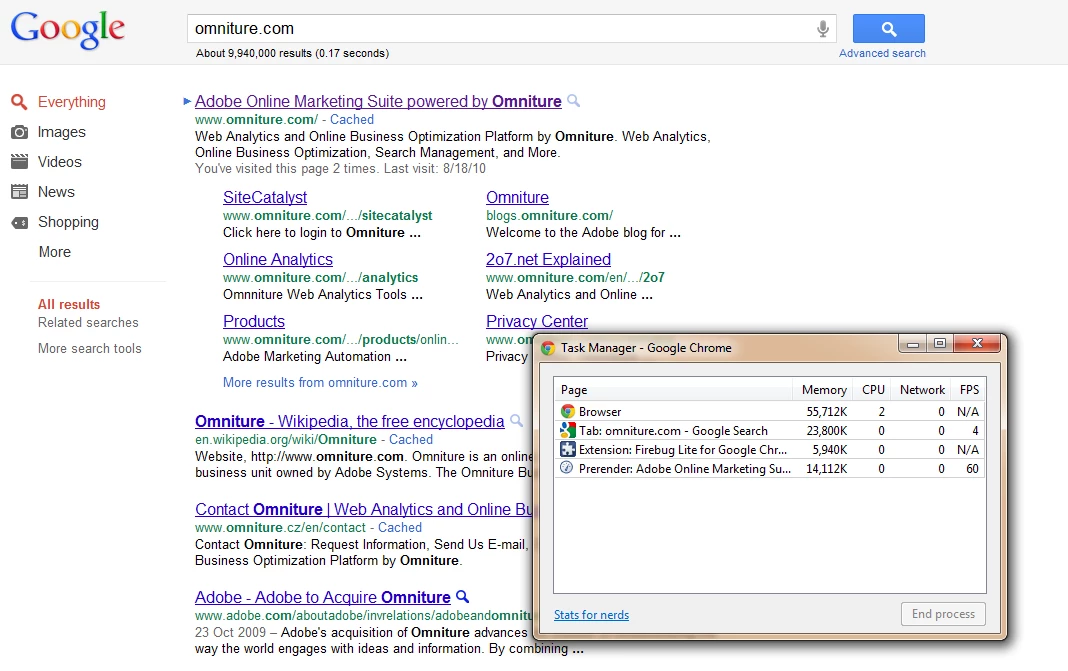The width and height of the screenshot is (1068, 671).
Task: Open Adobe Online Marketing Suite result
Action: coord(378,102)
